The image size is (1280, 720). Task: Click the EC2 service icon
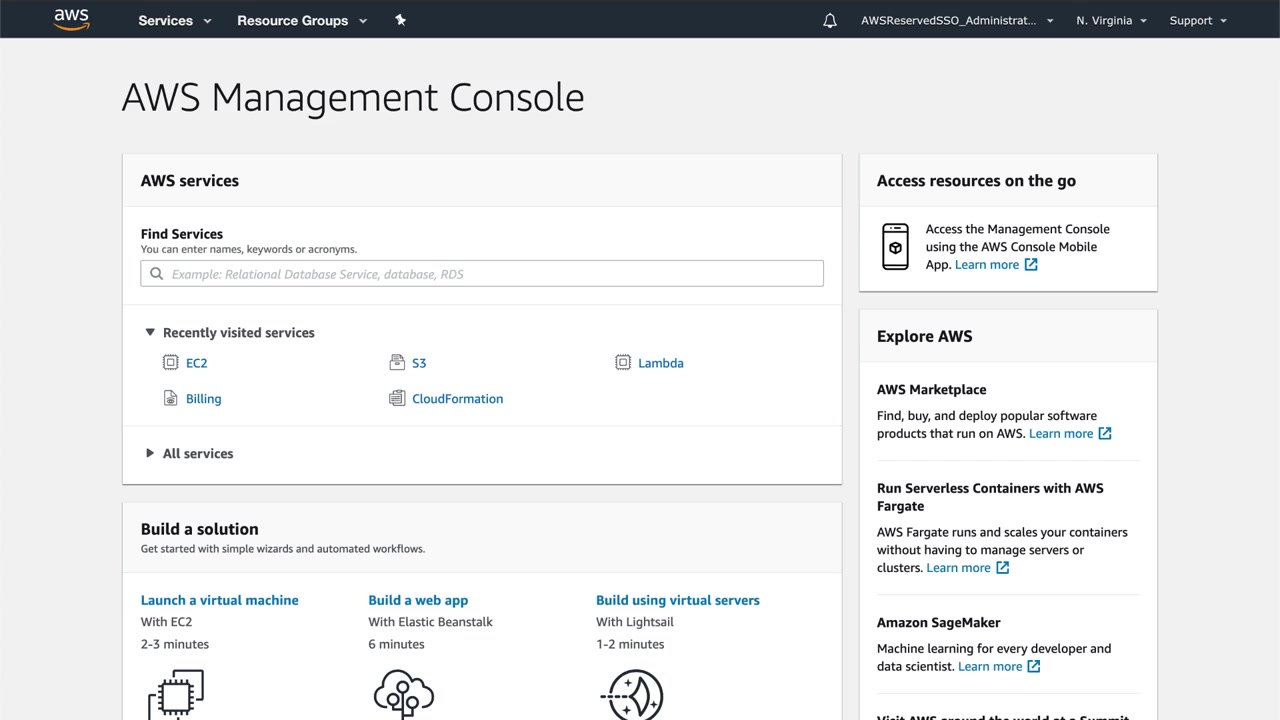click(170, 363)
